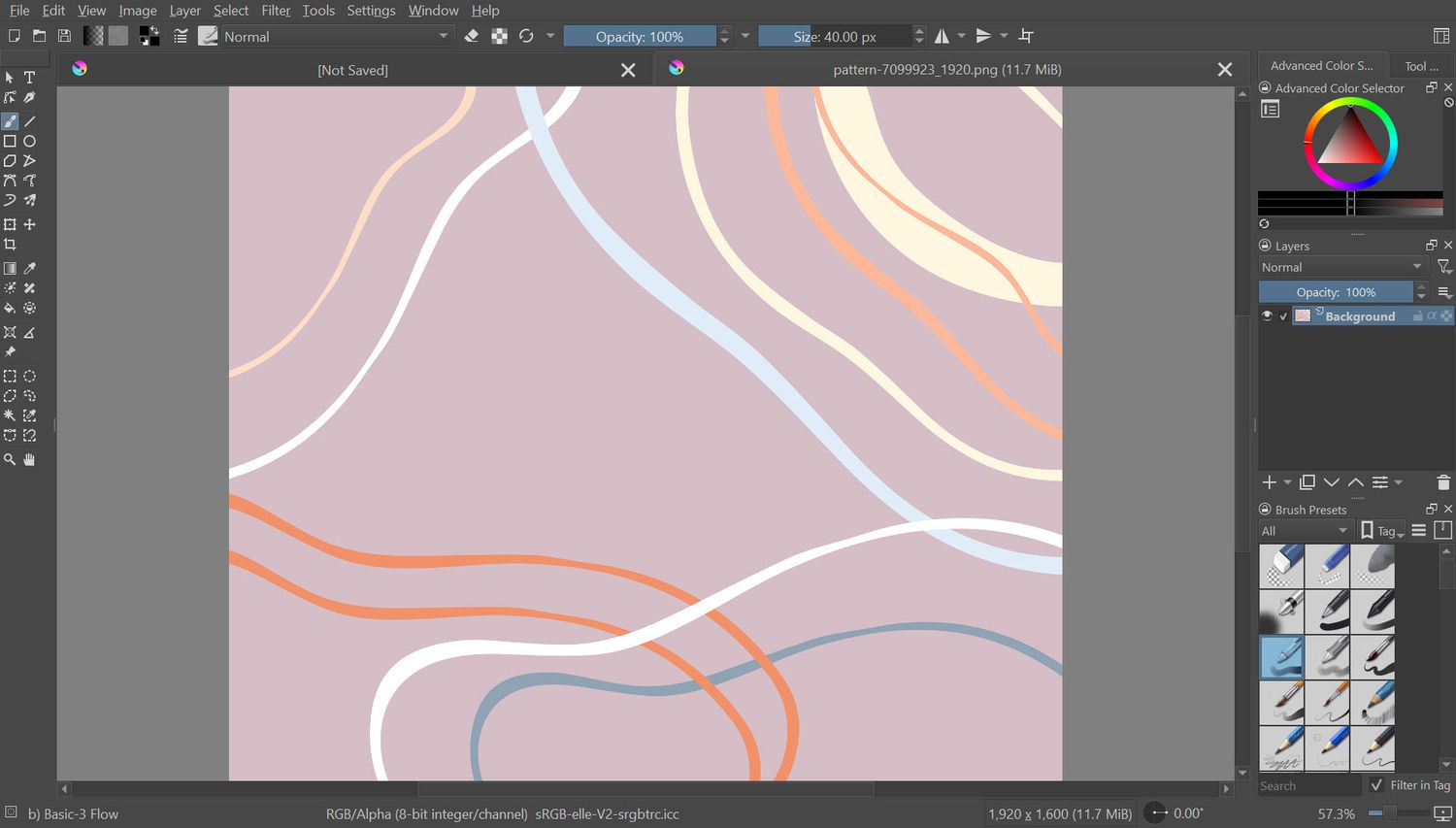Select the Rectangle shape tool

10,141
